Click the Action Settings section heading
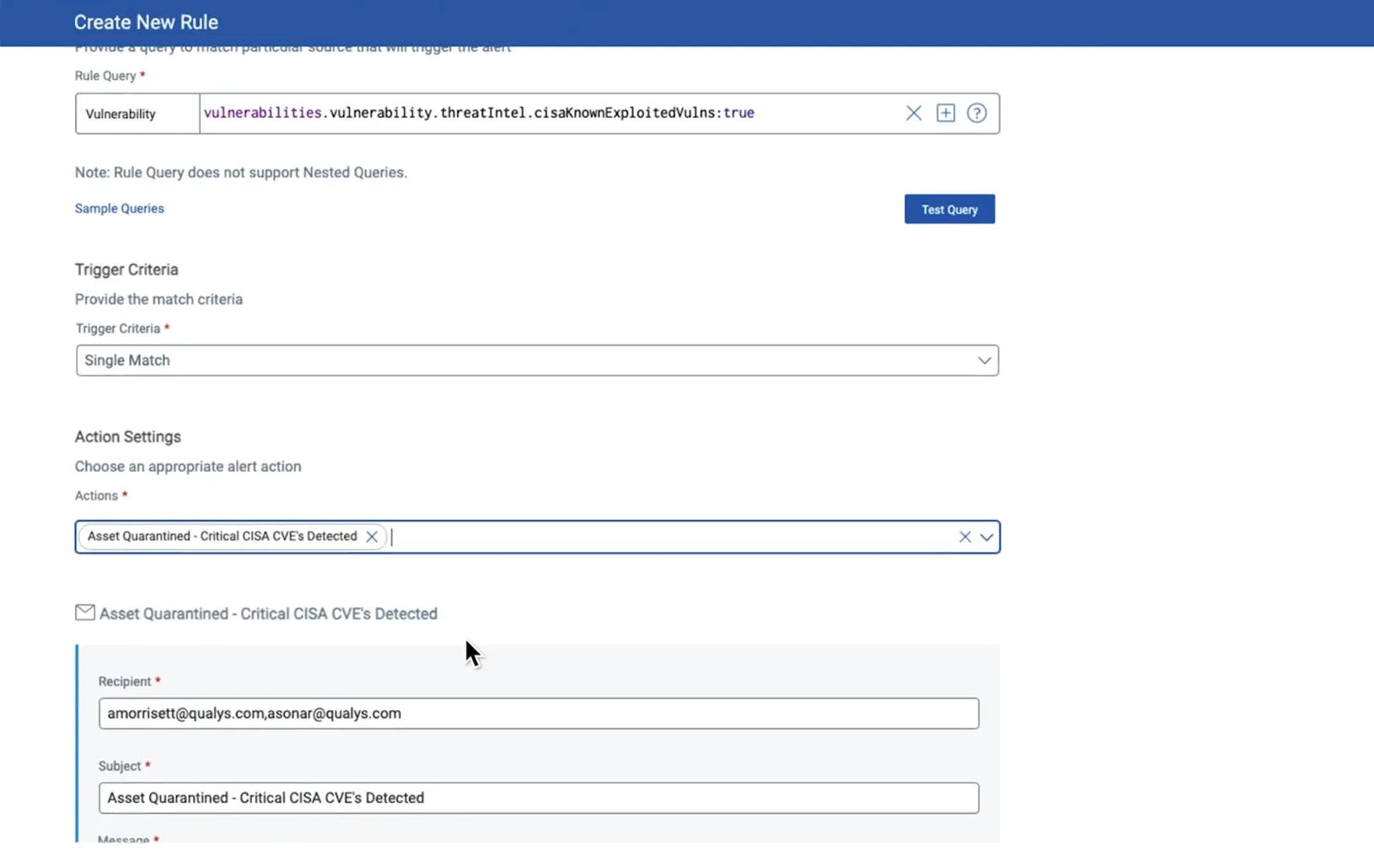The width and height of the screenshot is (1374, 868). [127, 437]
